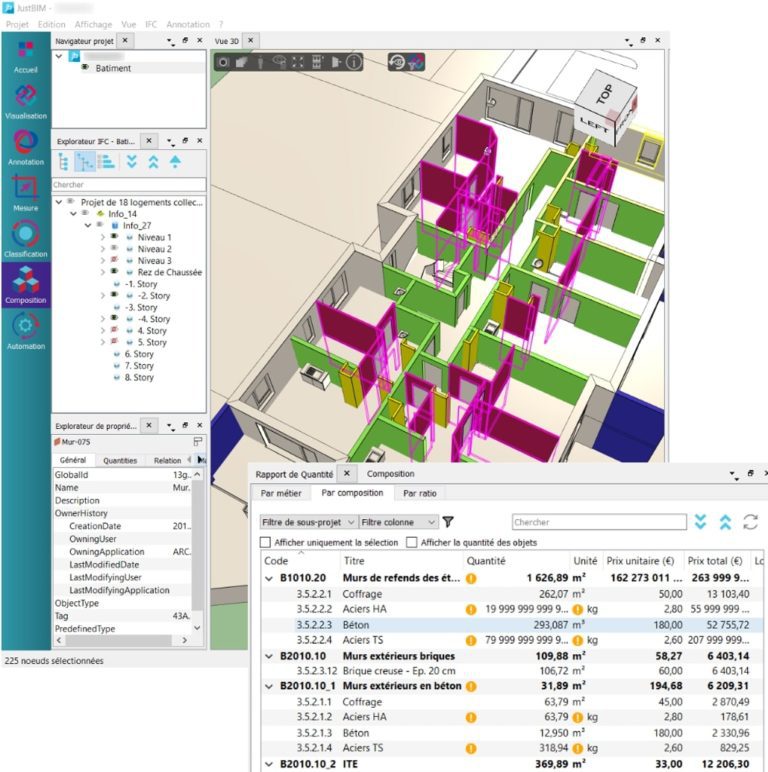Click the fit-to-view icon in 3D toolbar
The width and height of the screenshot is (768, 772).
point(298,63)
